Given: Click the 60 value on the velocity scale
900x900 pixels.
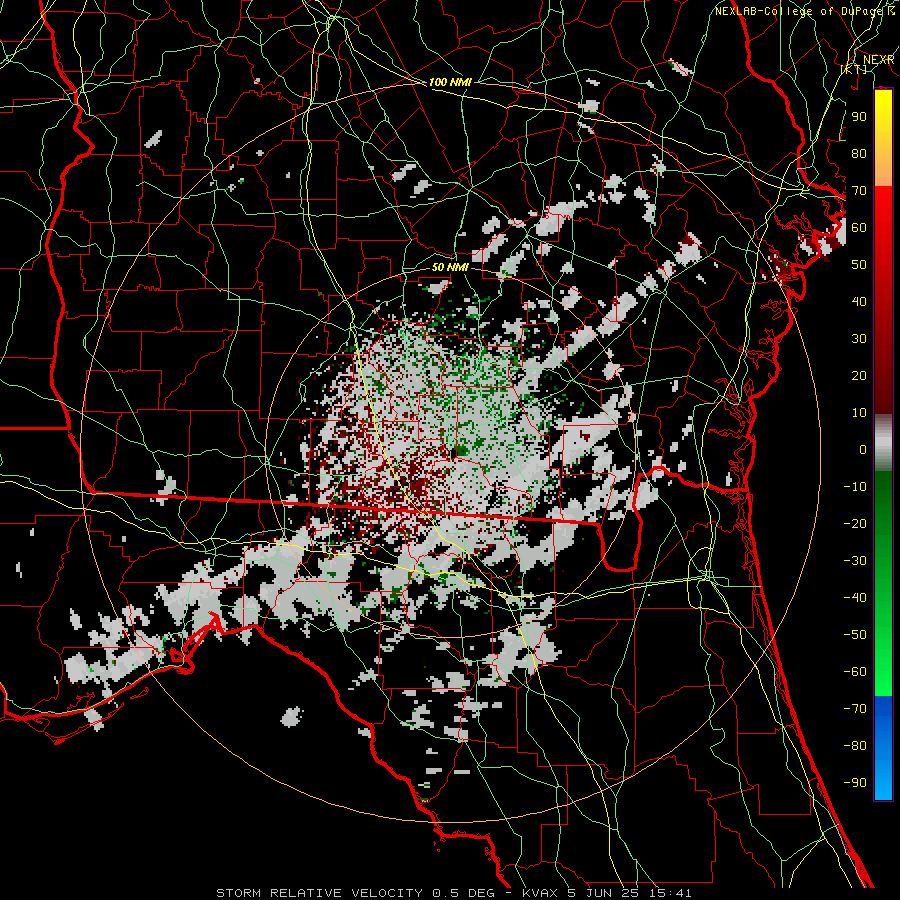Looking at the screenshot, I should pos(859,228).
